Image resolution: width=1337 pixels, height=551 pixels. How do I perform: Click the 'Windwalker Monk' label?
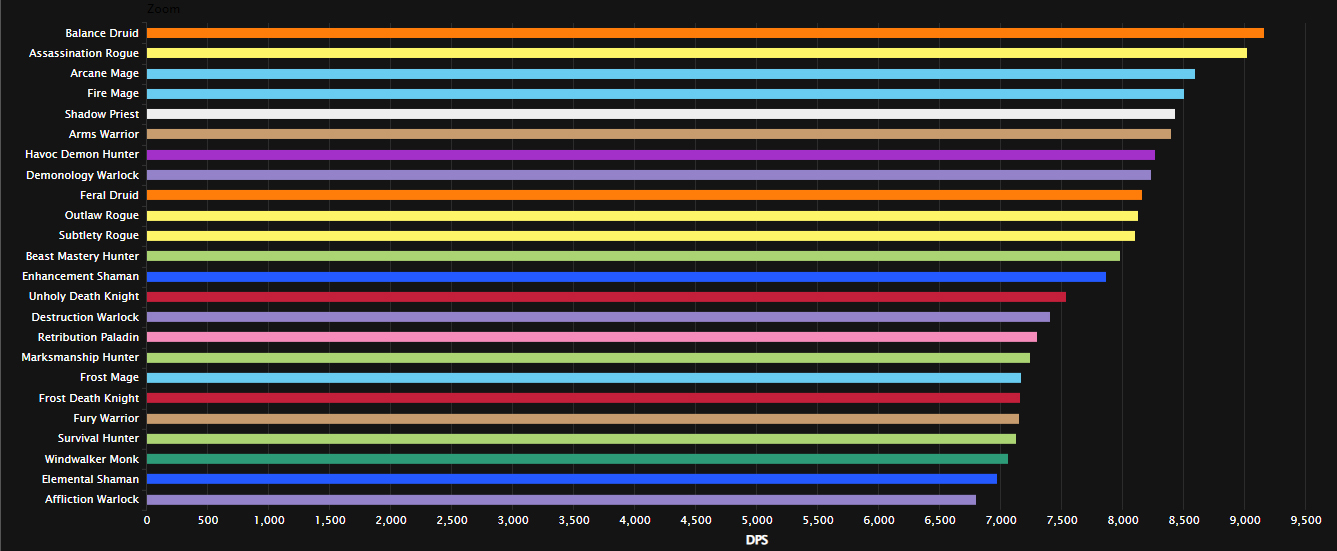92,459
